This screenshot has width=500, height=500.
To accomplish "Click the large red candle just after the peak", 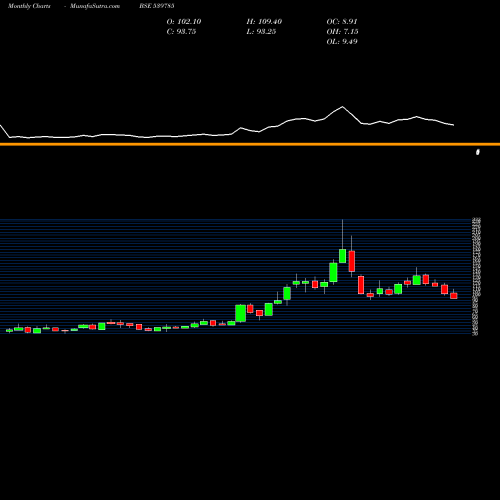I will [x=352, y=261].
